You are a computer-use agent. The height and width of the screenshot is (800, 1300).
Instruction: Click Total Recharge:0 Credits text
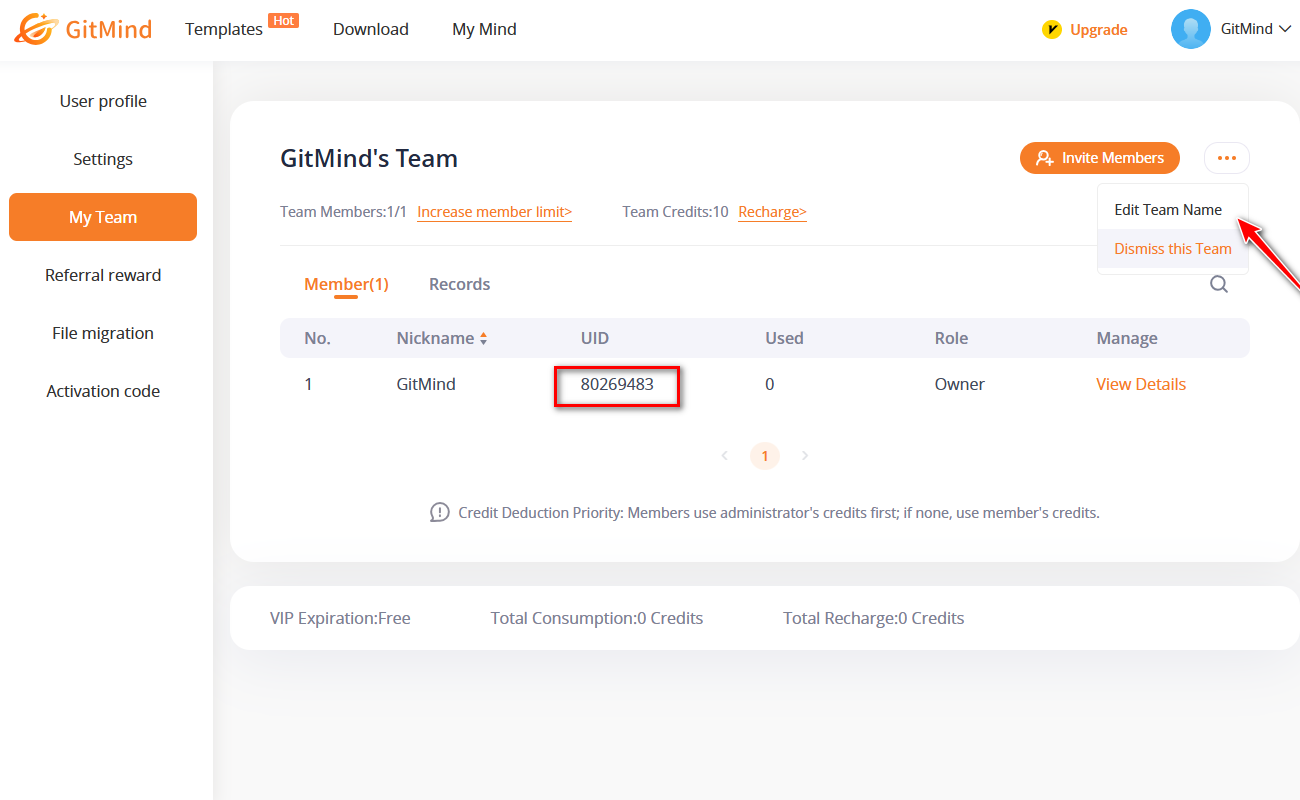pos(874,618)
